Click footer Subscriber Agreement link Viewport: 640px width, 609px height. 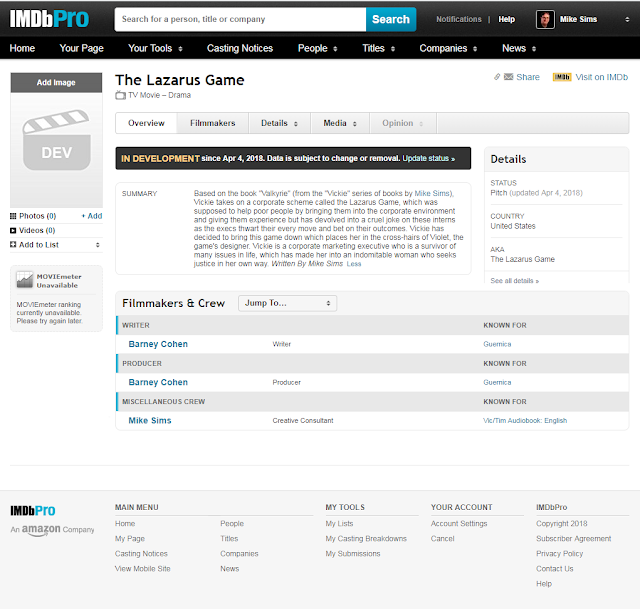pos(573,539)
